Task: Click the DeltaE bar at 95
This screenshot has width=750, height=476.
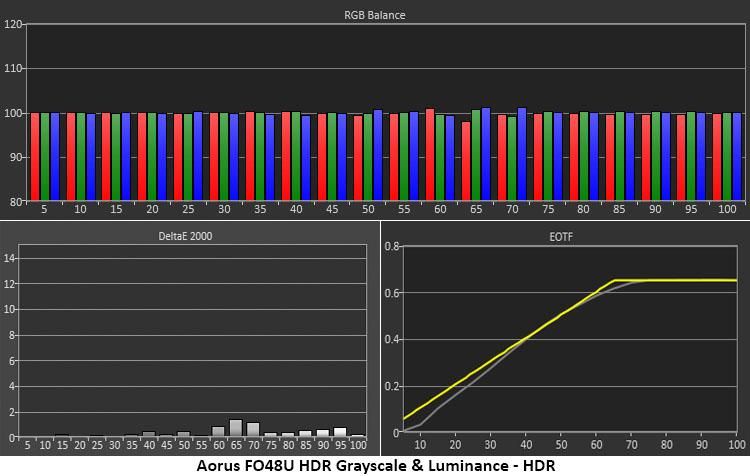Action: tap(340, 432)
